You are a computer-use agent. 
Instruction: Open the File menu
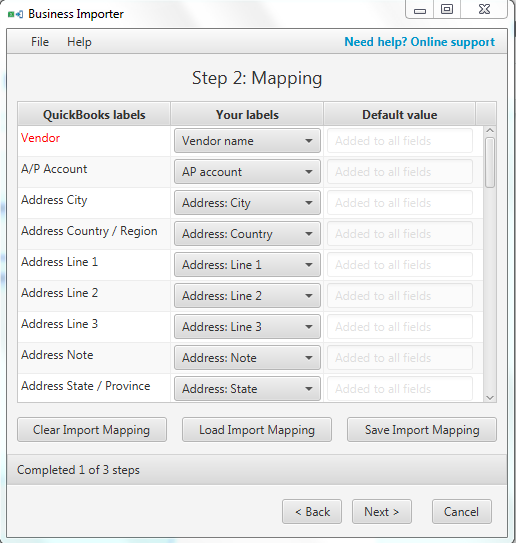[x=40, y=42]
